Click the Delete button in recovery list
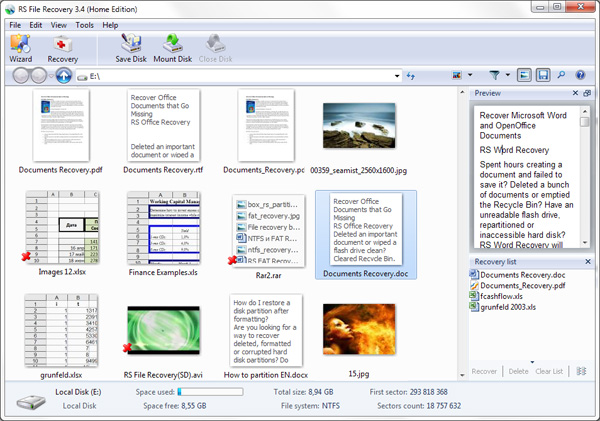Viewport: 600px width, 421px height. (518, 371)
